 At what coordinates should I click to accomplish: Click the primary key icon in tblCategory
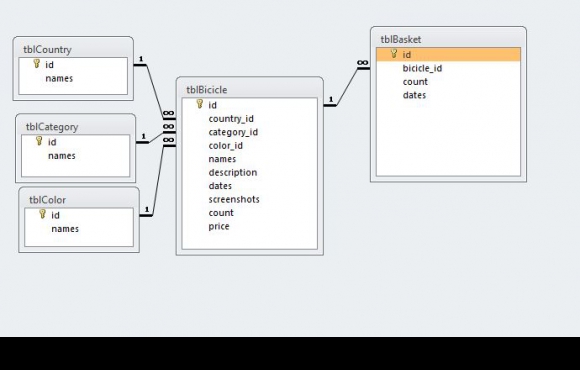(39, 141)
